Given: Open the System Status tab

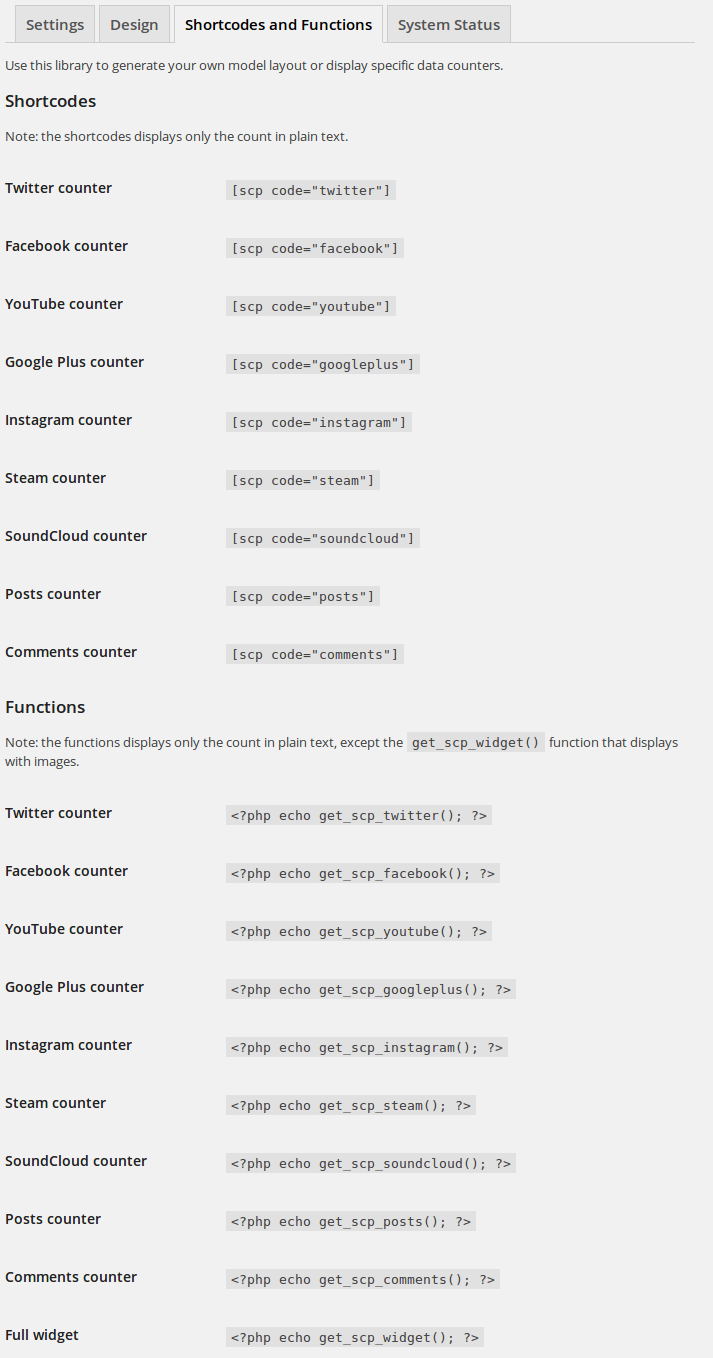Looking at the screenshot, I should point(448,25).
